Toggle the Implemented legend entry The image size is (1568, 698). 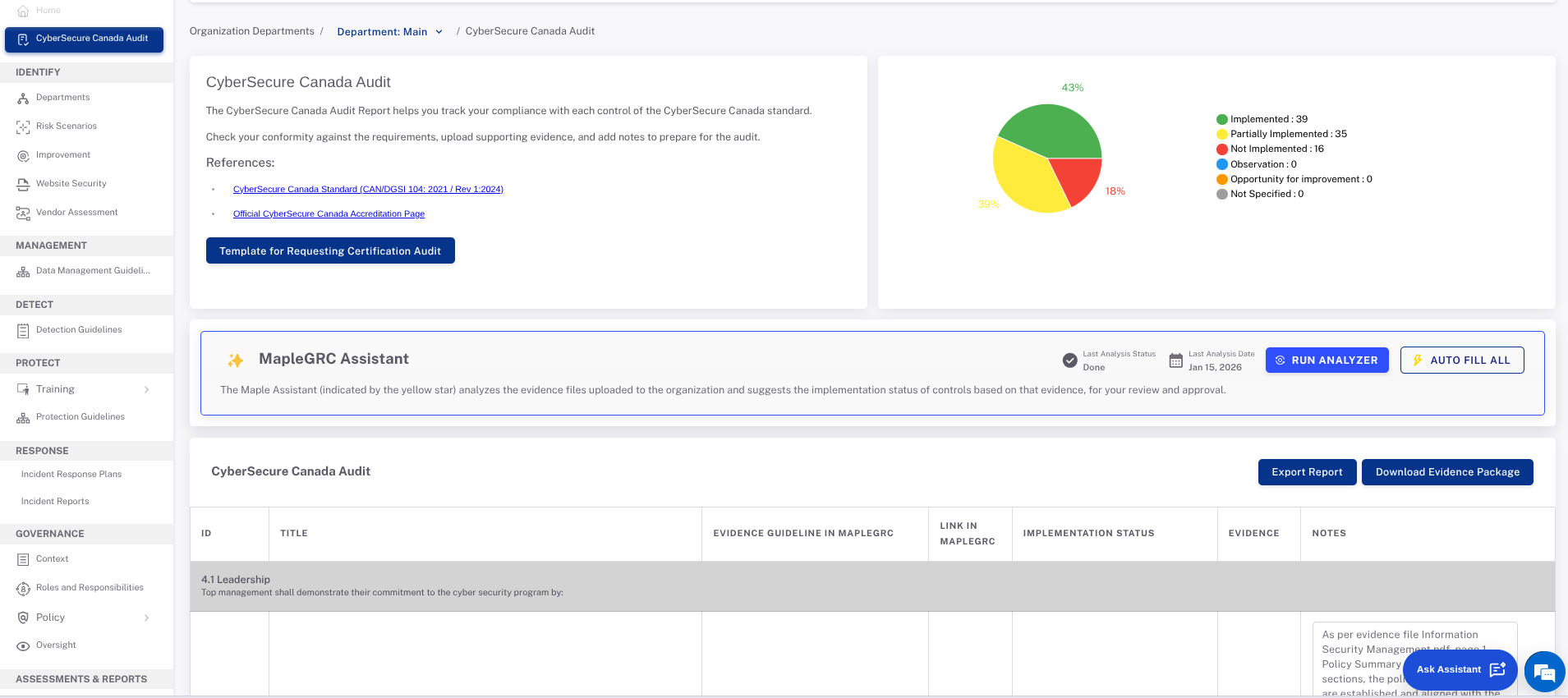coord(1262,119)
